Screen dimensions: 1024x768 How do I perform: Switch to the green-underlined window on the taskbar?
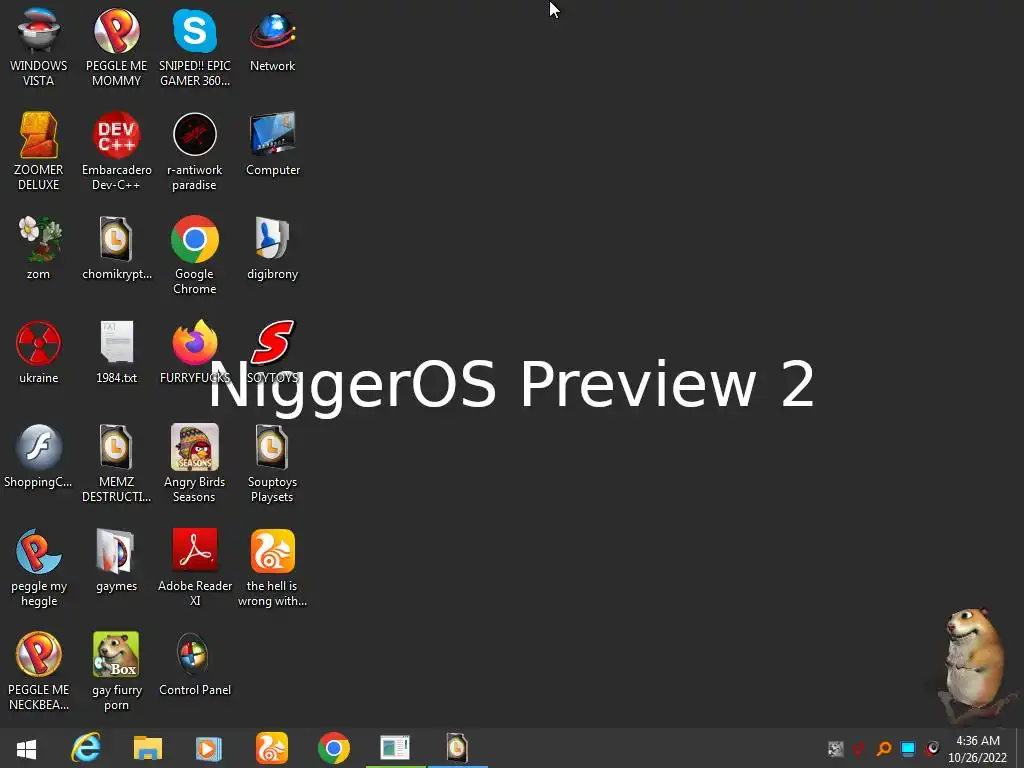tap(395, 748)
